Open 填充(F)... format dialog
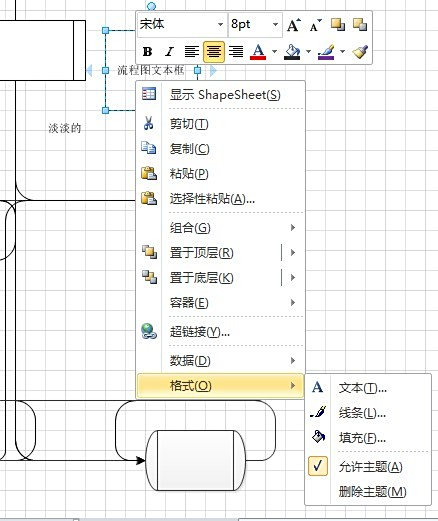Viewport: 438px width, 521px height. [368, 438]
